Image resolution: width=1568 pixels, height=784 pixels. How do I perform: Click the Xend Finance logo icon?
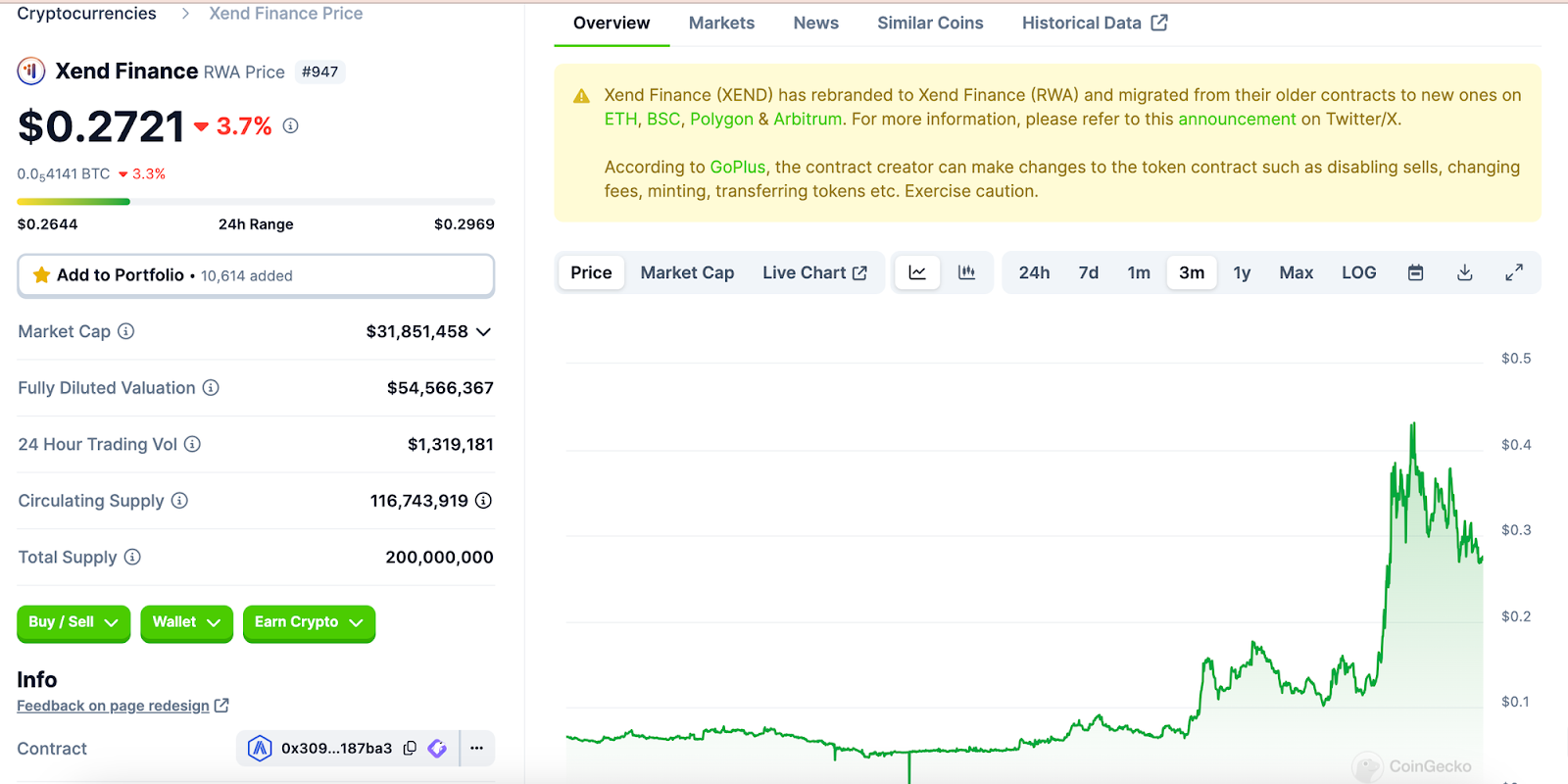pos(31,71)
